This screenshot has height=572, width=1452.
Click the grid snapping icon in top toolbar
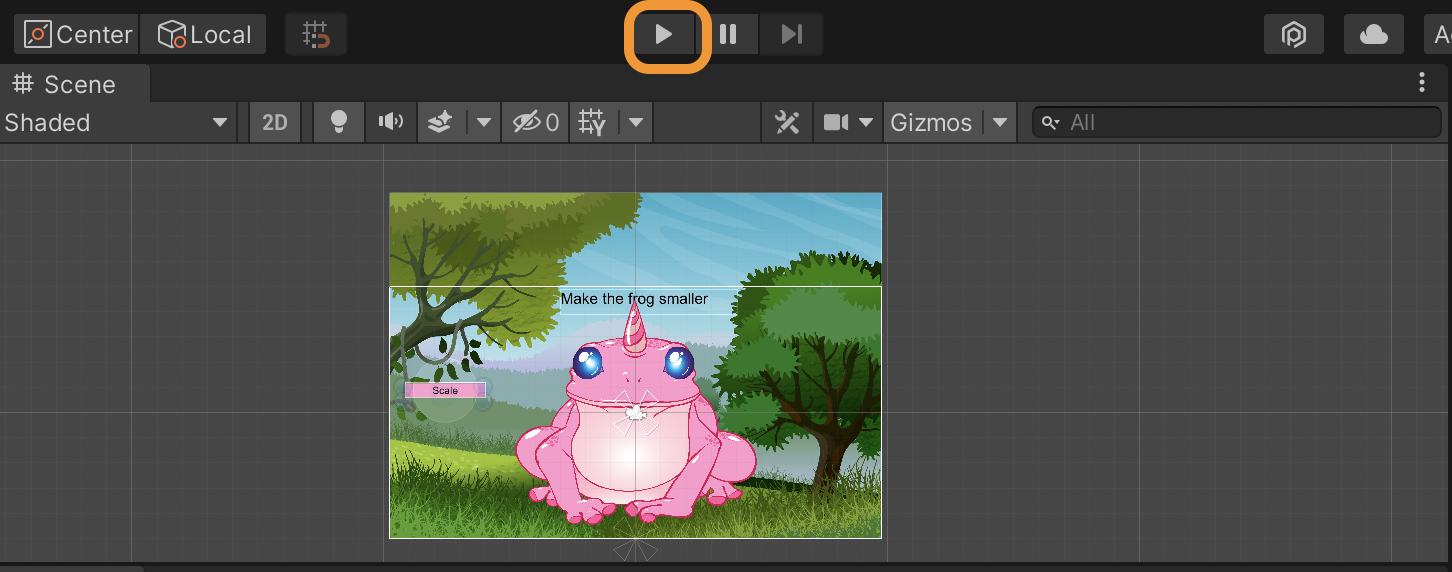pyautogui.click(x=316, y=35)
